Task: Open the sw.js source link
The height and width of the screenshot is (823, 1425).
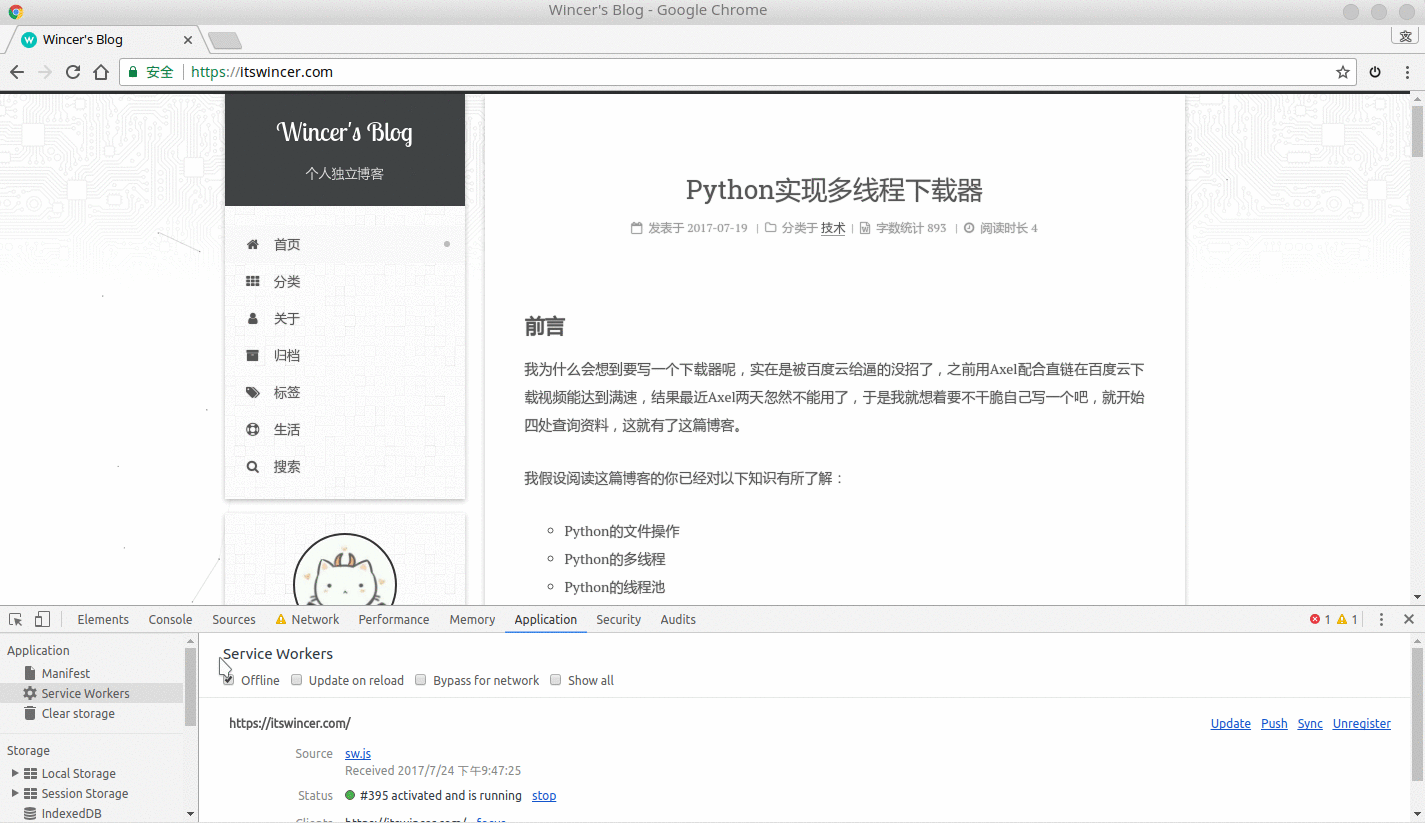Action: pos(358,754)
